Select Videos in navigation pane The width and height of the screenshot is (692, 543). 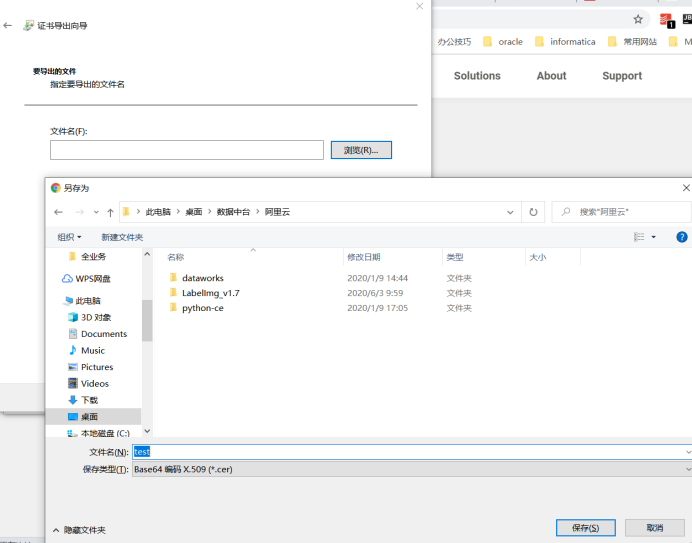click(88, 384)
